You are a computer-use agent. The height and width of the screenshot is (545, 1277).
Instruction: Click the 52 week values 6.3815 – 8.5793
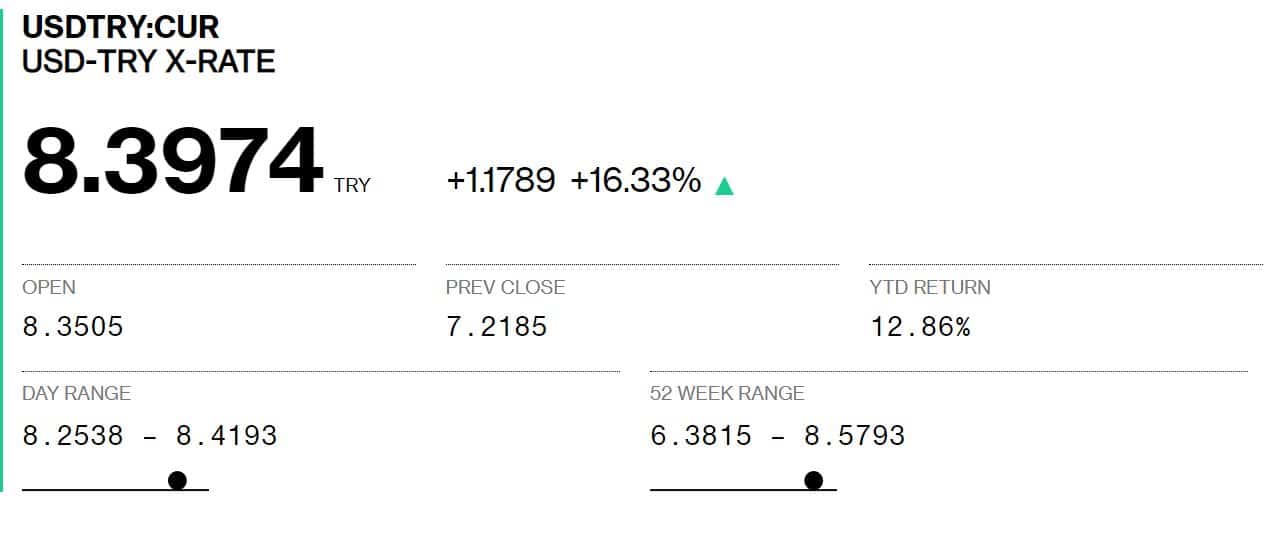(x=777, y=436)
